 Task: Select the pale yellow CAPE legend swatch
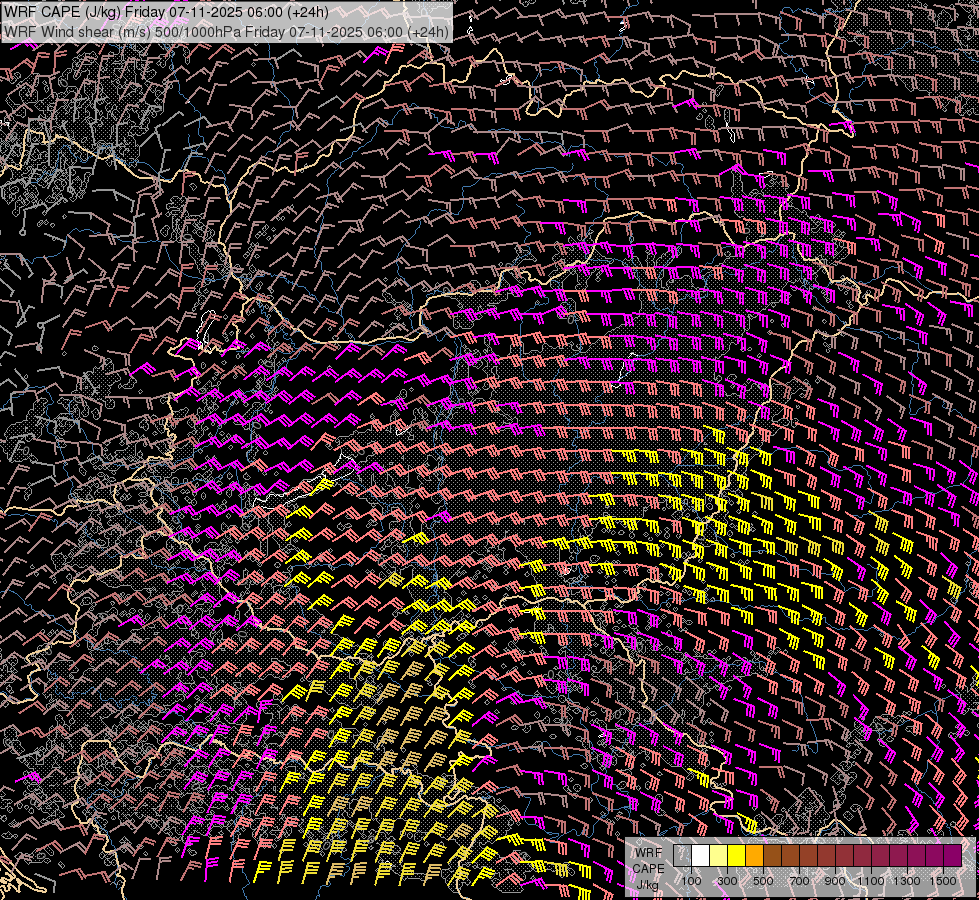click(718, 855)
